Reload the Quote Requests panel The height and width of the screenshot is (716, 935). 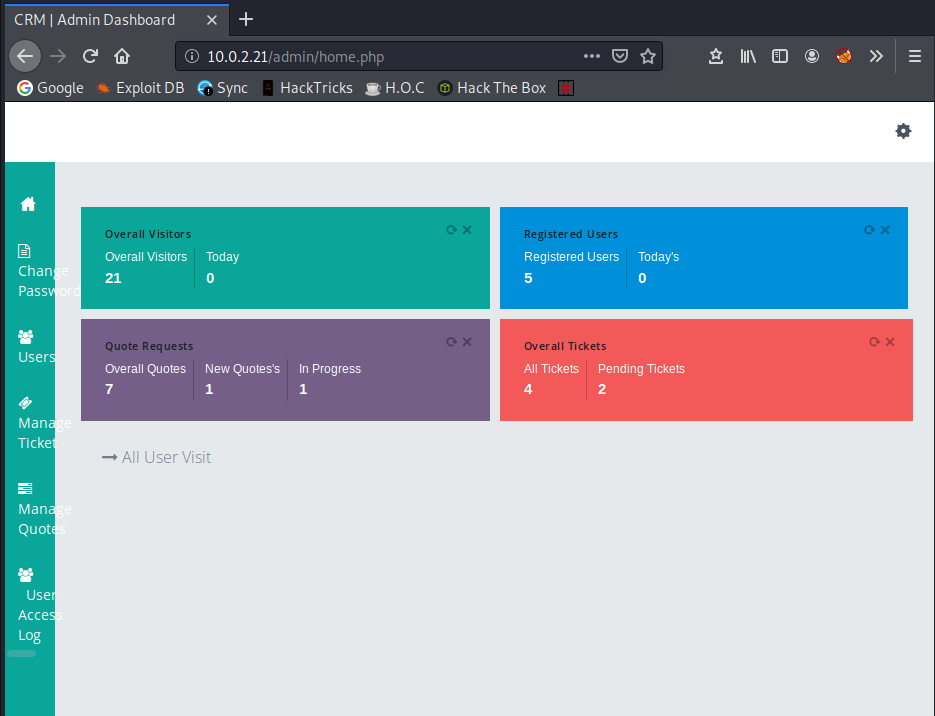pos(451,342)
